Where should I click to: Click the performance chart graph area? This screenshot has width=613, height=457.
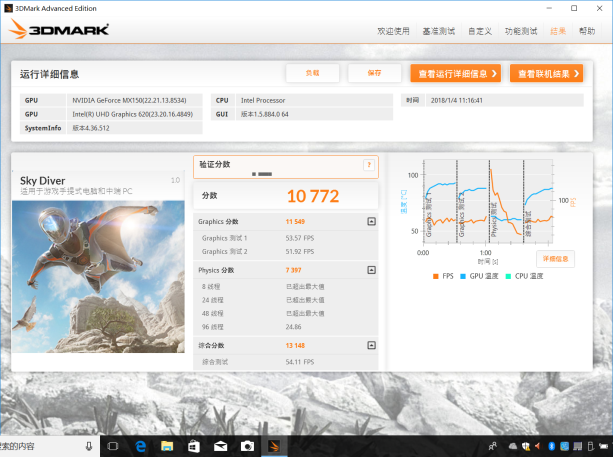coord(488,201)
